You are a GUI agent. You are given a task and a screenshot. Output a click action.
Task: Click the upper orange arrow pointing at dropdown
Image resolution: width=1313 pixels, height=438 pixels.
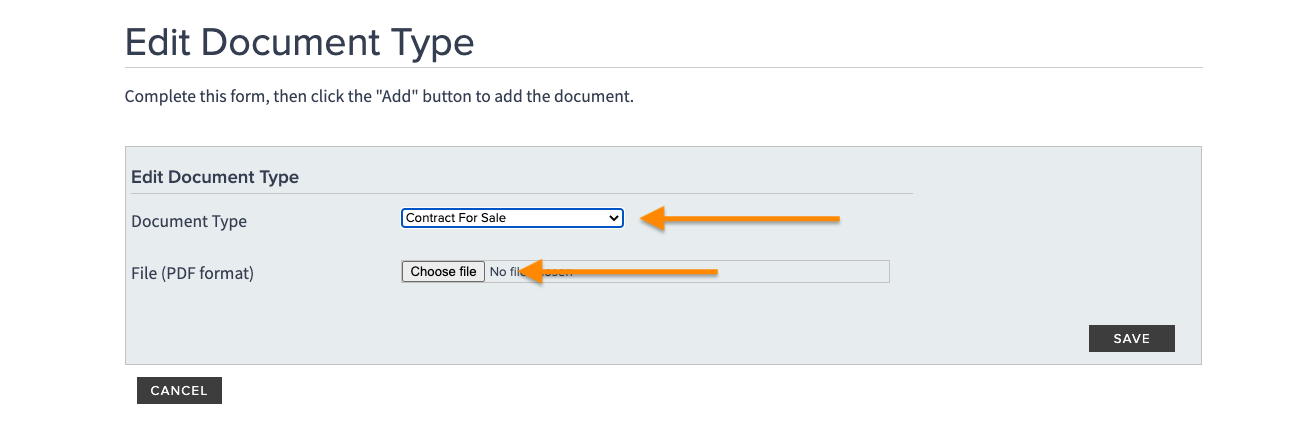(740, 218)
